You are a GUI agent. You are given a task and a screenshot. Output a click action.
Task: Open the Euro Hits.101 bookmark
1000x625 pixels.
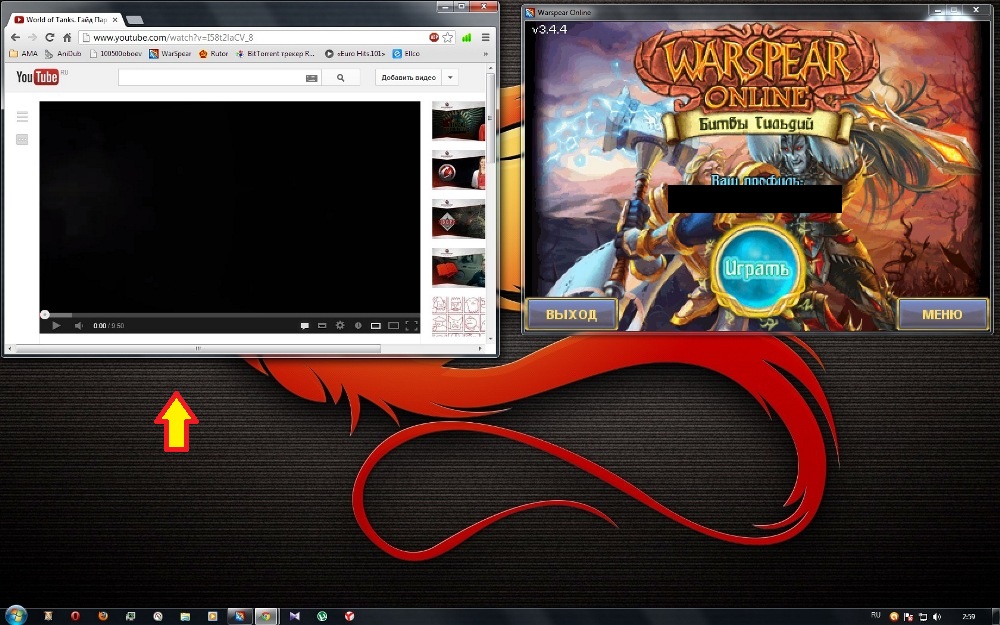(355, 54)
